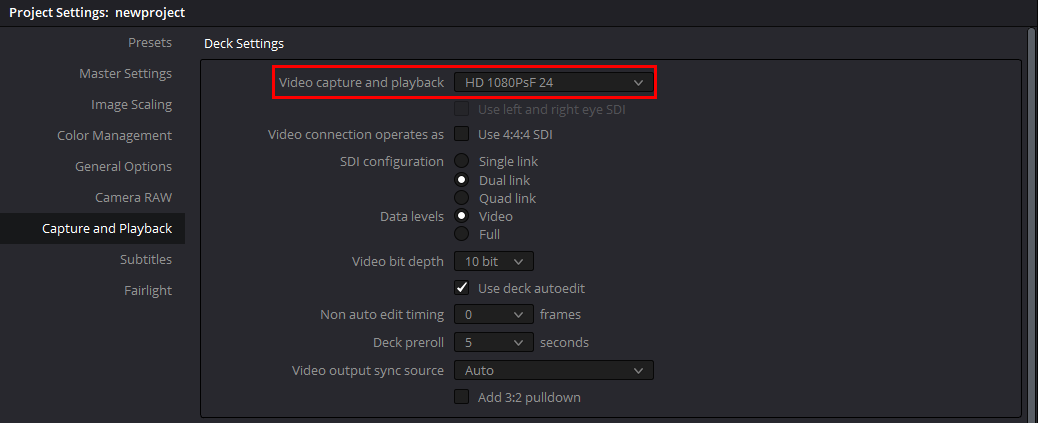The width and height of the screenshot is (1038, 423).
Task: Open Fairlight settings page
Action: (148, 291)
